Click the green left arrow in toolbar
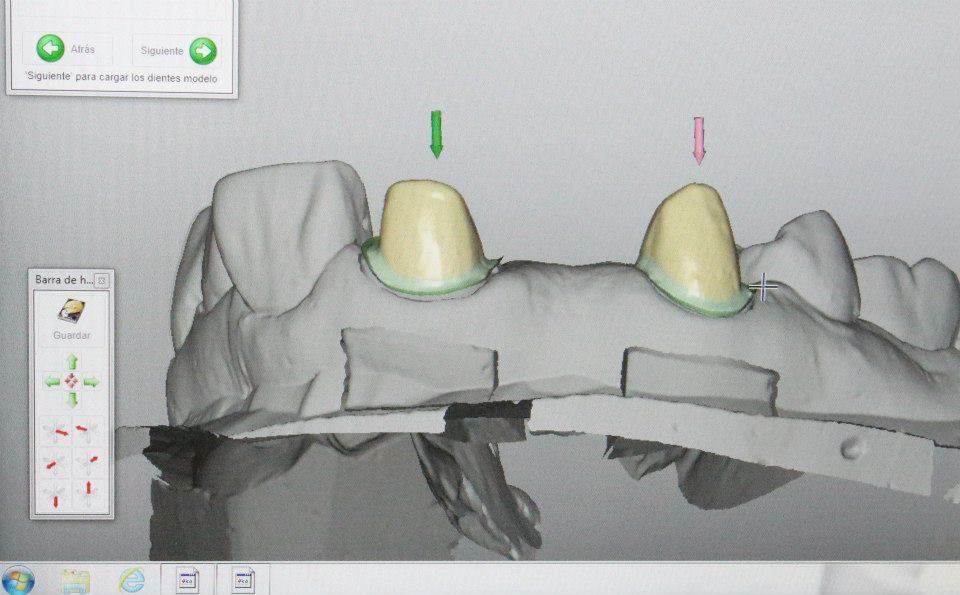This screenshot has width=960, height=595. (53, 382)
